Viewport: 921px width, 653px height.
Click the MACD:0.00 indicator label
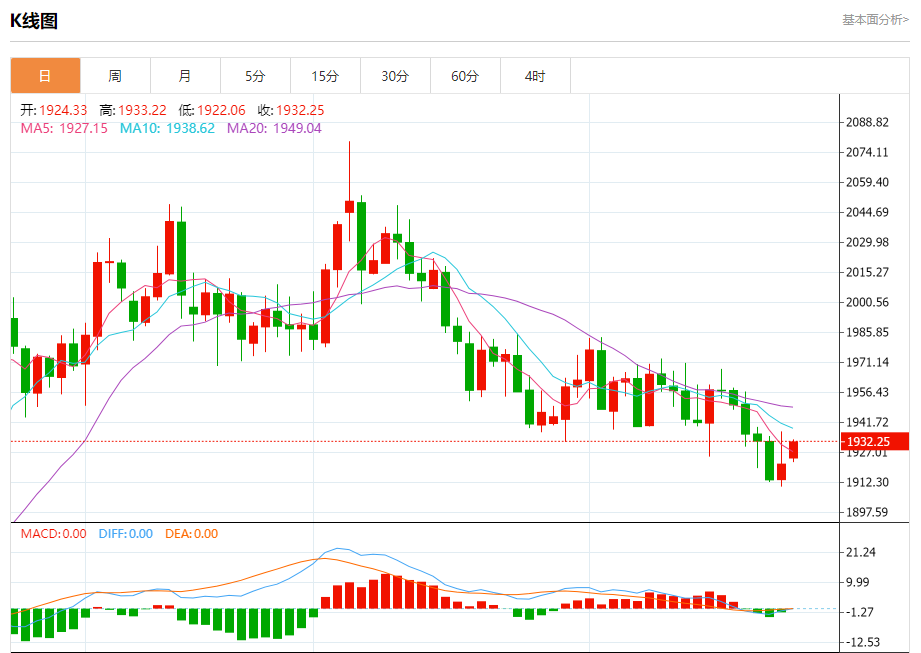53,534
